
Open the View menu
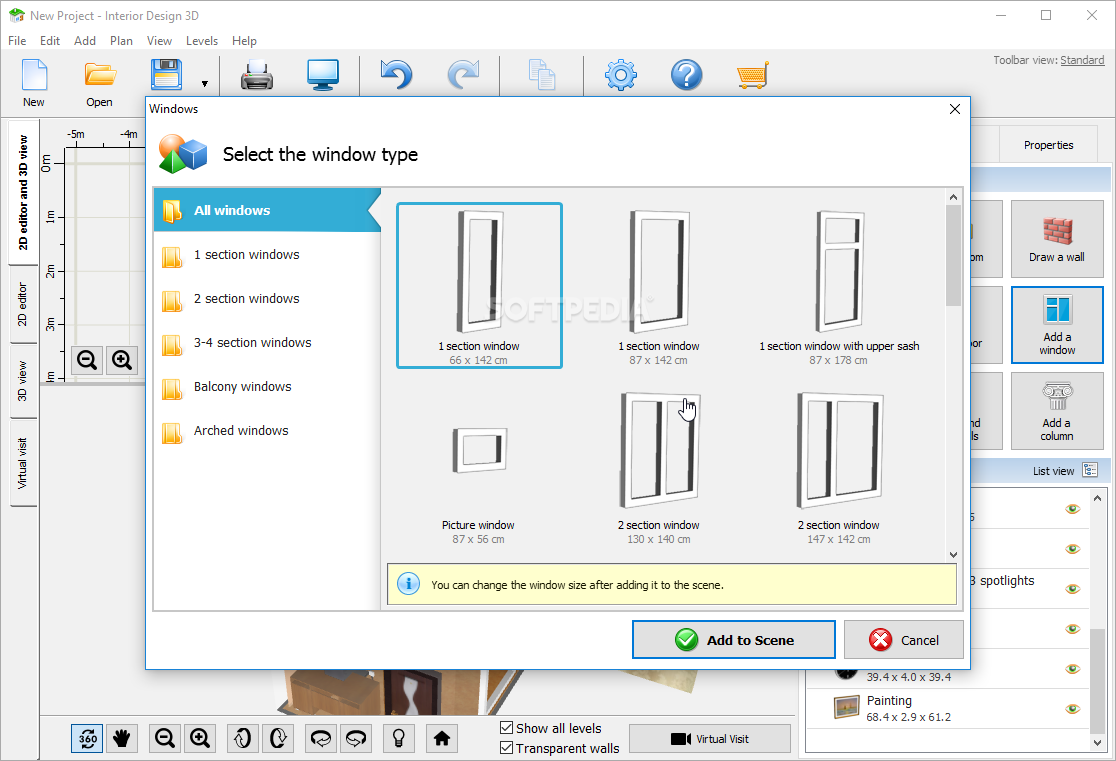coord(159,41)
